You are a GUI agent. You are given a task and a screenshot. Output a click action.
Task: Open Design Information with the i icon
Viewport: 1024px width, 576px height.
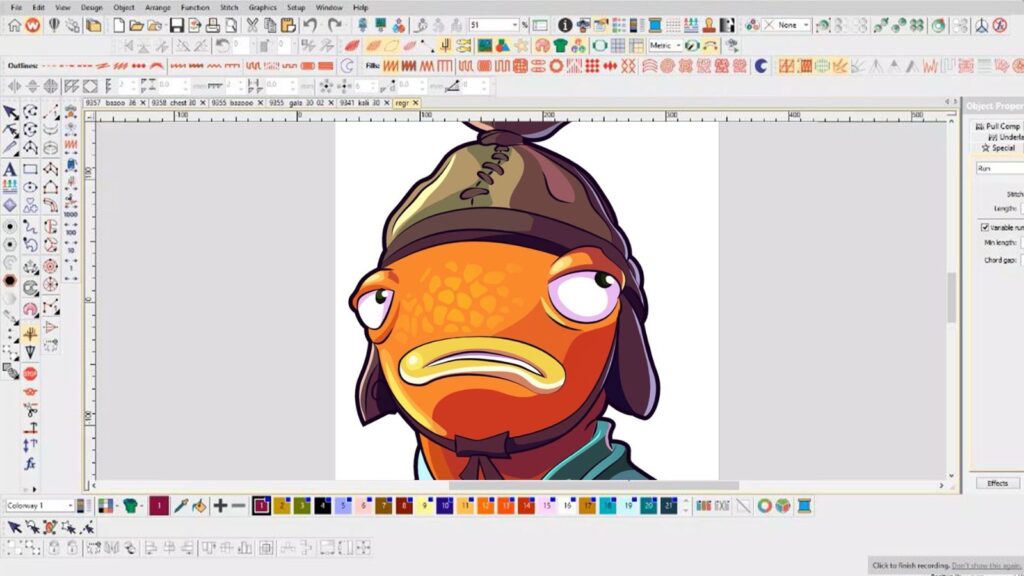click(x=565, y=25)
